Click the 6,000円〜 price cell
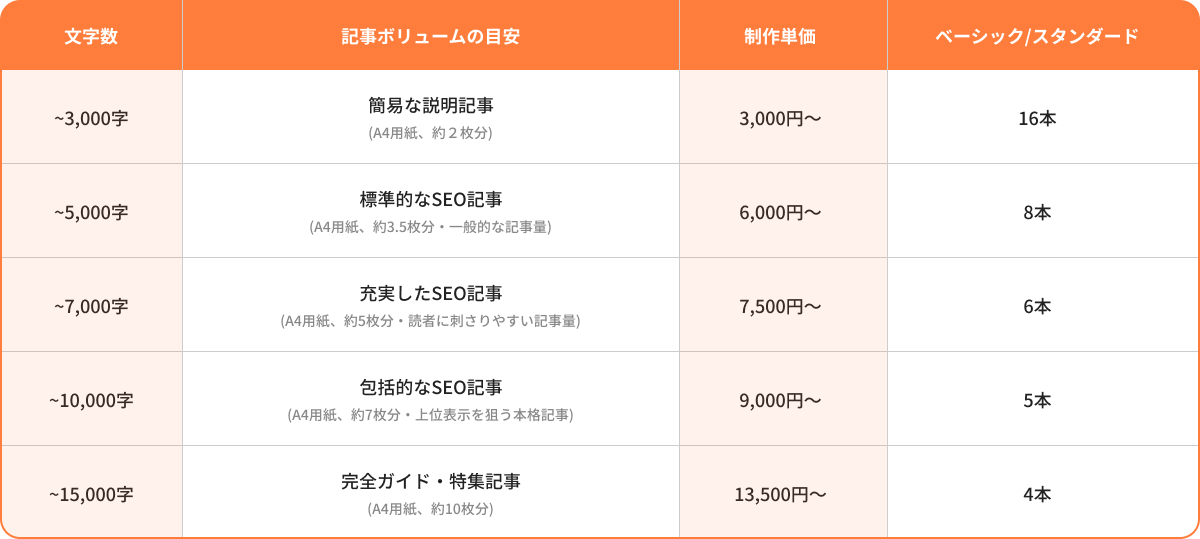 coord(780,212)
